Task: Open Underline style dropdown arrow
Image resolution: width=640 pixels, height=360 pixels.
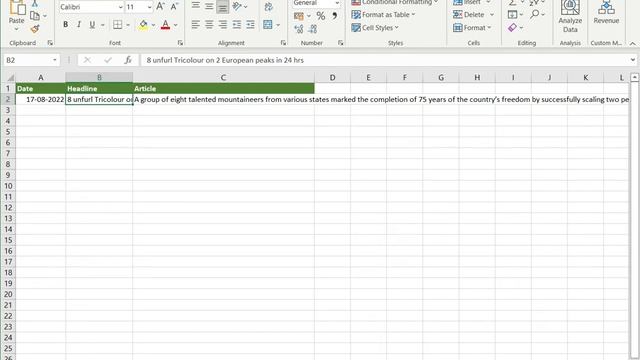Action: (102, 25)
